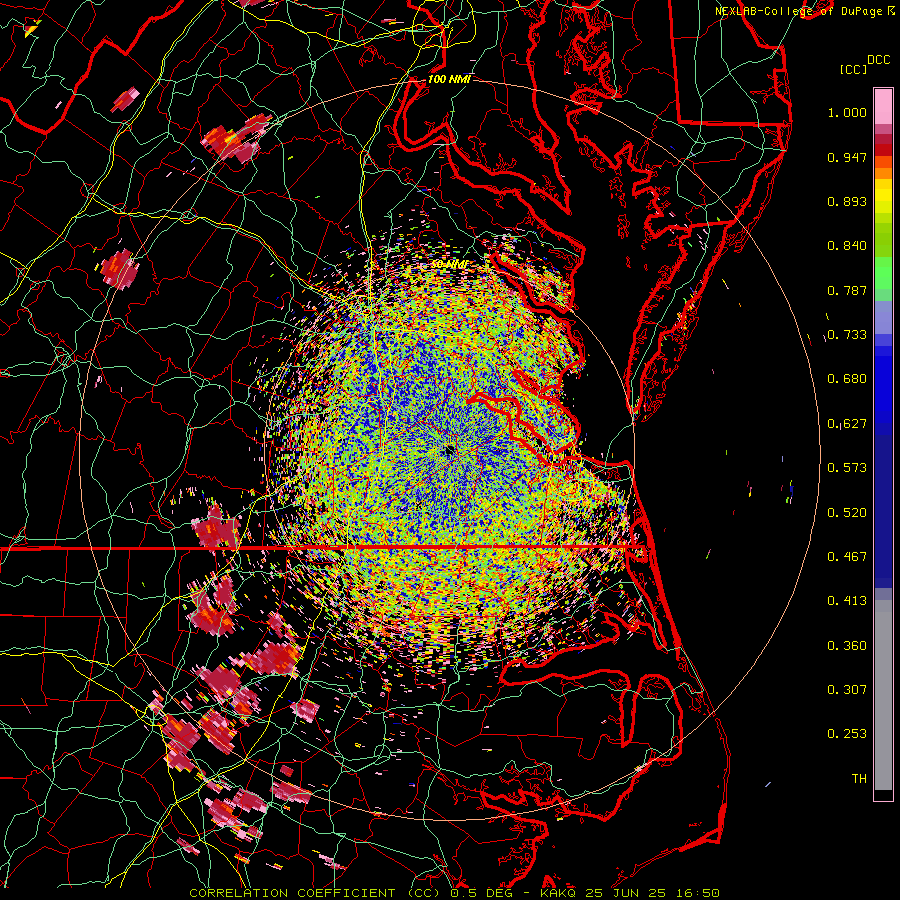This screenshot has height=900, width=900.
Task: Select the 0.360 scale value
Action: [847, 646]
